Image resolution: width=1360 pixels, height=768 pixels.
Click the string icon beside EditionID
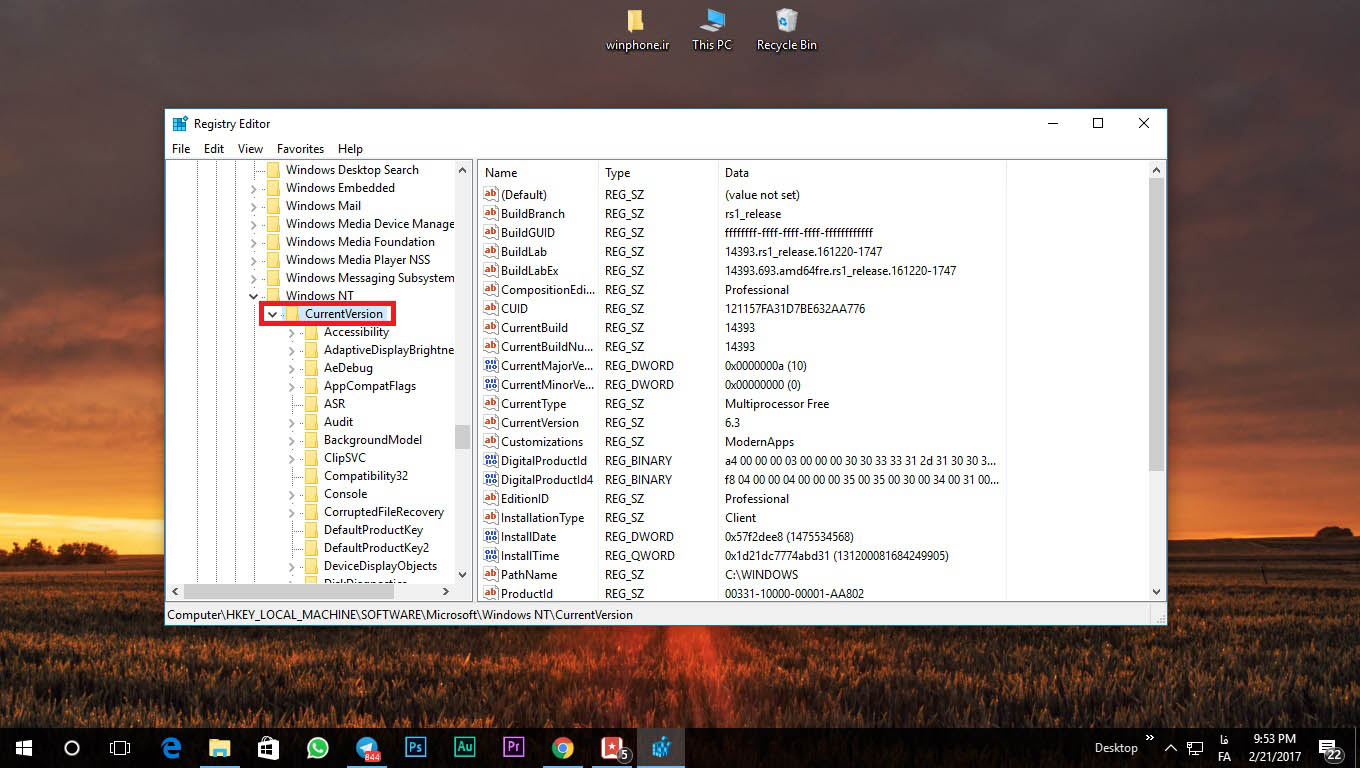(490, 498)
